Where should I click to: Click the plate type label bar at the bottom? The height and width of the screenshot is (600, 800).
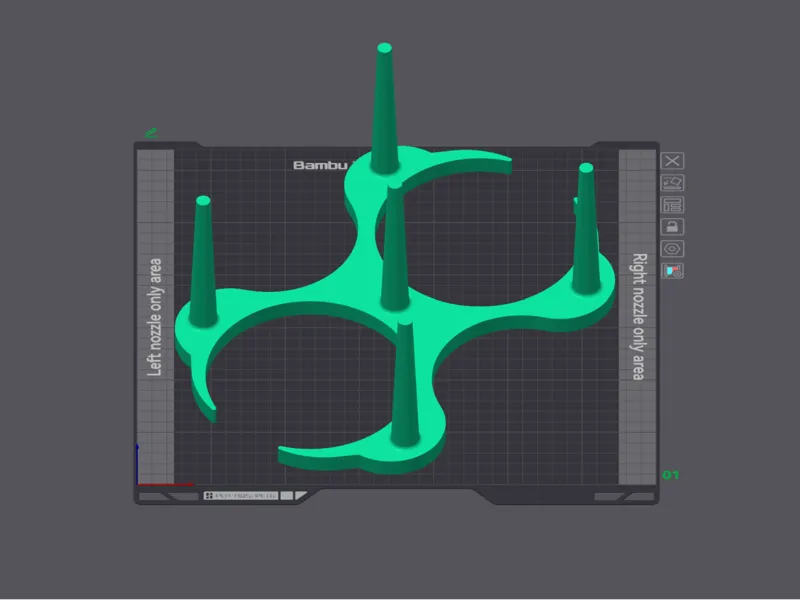[241, 495]
